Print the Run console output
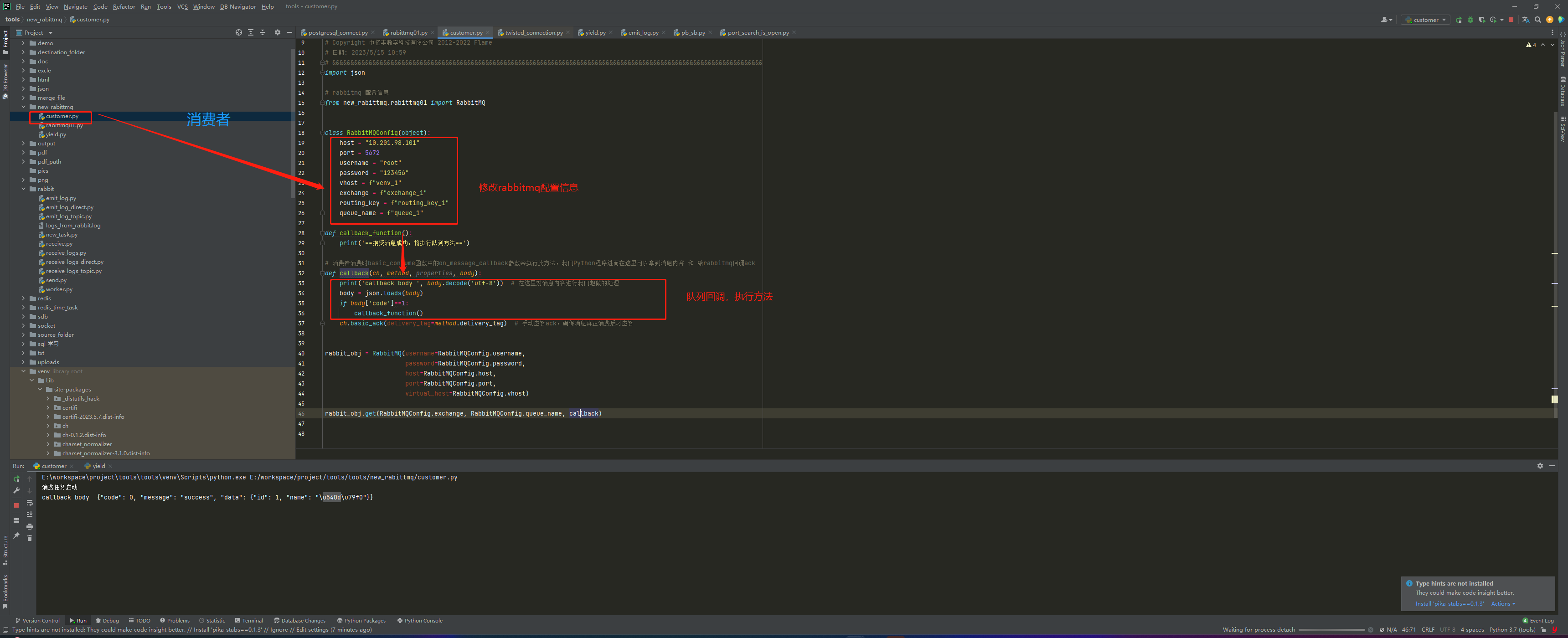1568x638 pixels. [x=29, y=526]
